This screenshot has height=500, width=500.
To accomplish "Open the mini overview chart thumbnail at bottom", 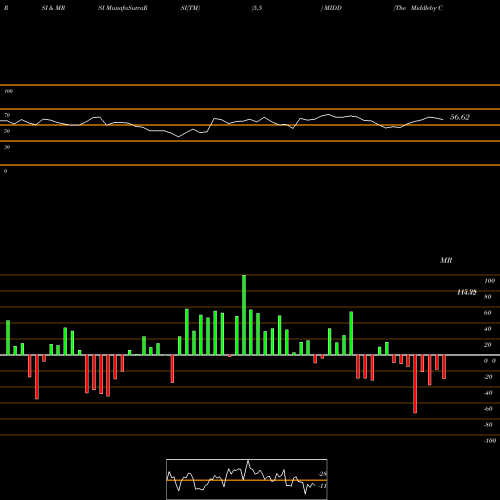I will (247, 479).
